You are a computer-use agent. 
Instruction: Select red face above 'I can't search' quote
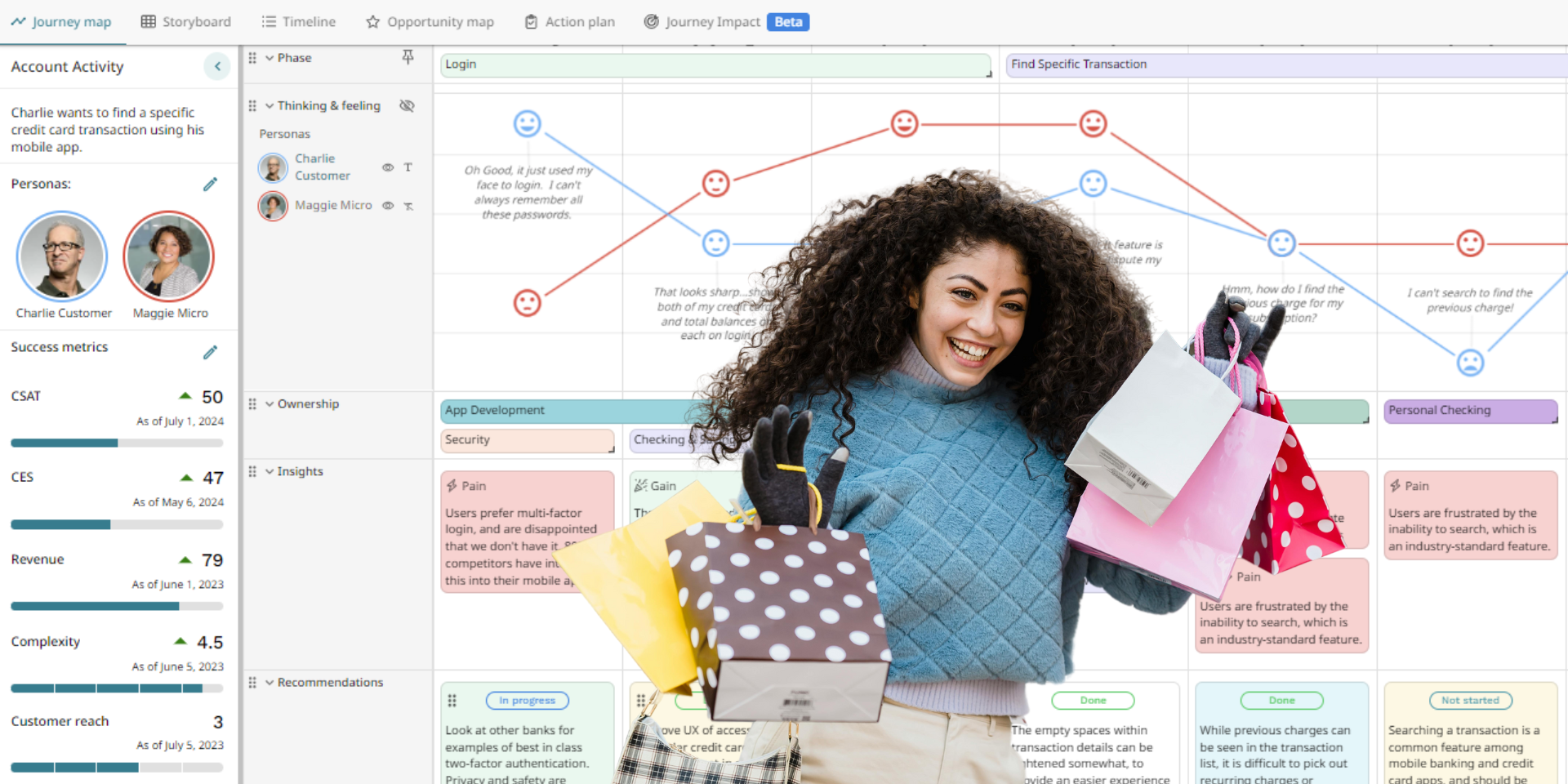click(1471, 243)
